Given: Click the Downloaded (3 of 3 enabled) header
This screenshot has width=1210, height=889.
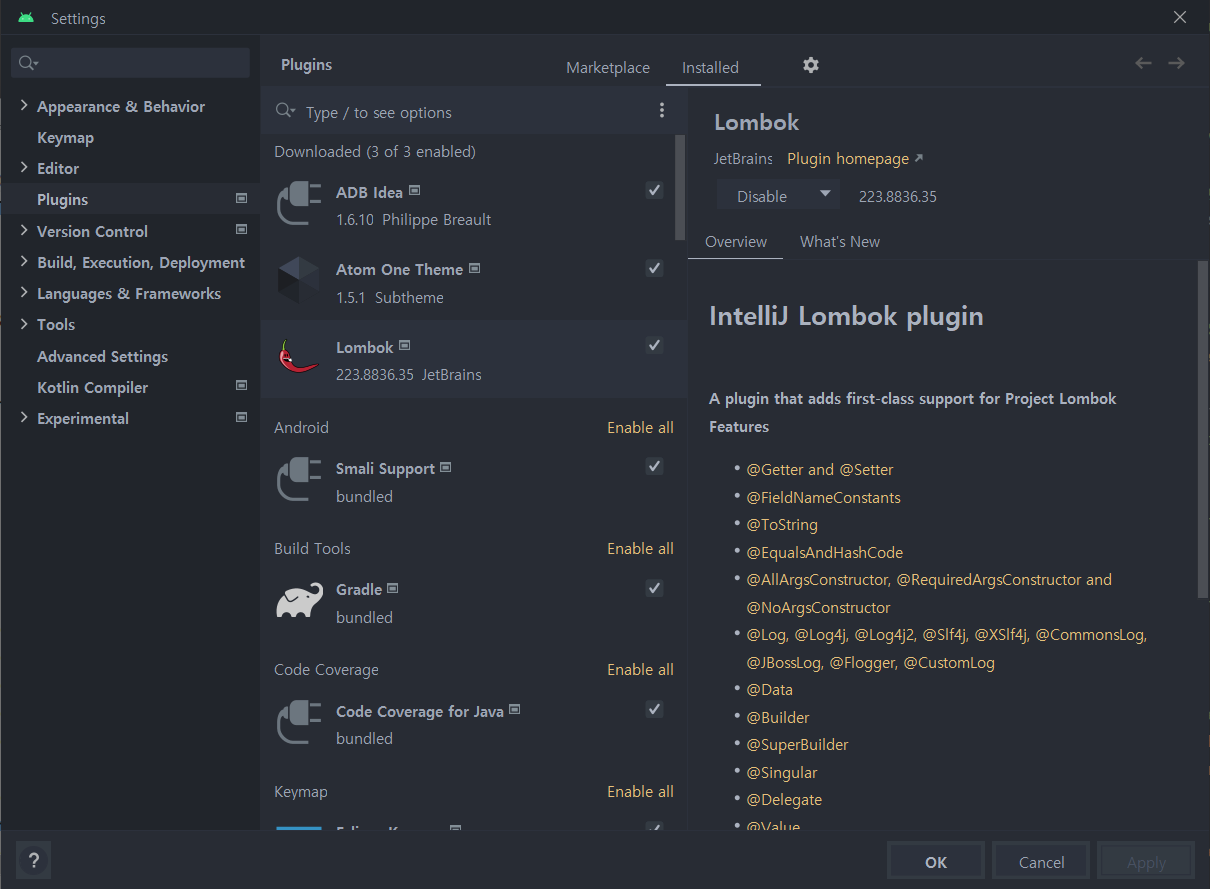Looking at the screenshot, I should [x=375, y=152].
